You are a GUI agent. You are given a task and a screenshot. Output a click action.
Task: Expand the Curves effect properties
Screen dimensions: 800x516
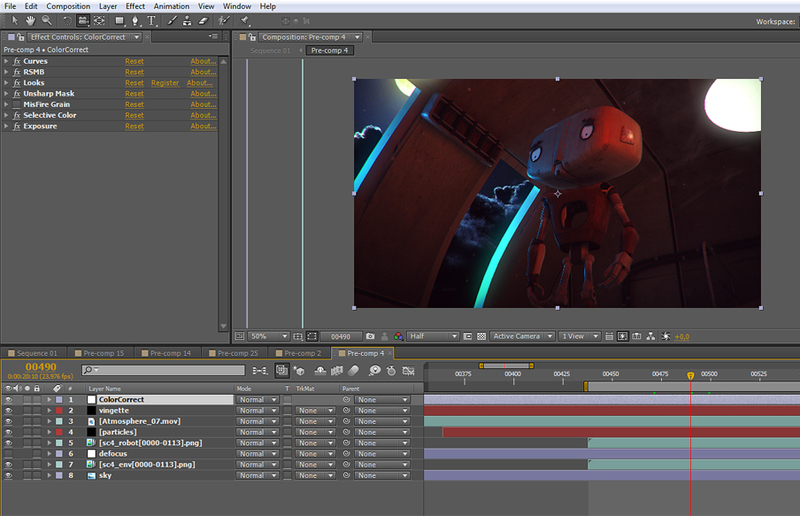click(x=6, y=61)
